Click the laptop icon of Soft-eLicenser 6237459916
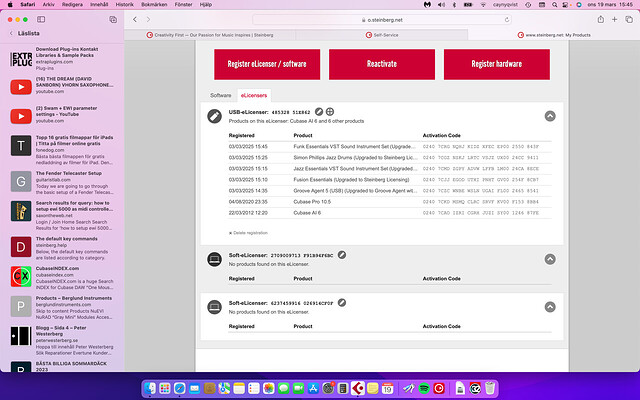 click(214, 307)
